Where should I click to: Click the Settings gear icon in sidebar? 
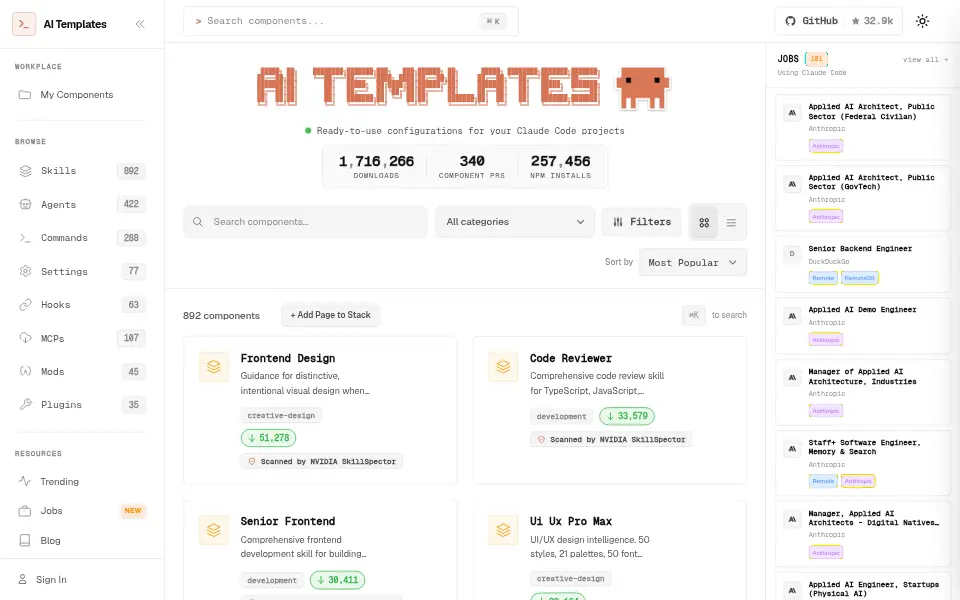tap(25, 271)
